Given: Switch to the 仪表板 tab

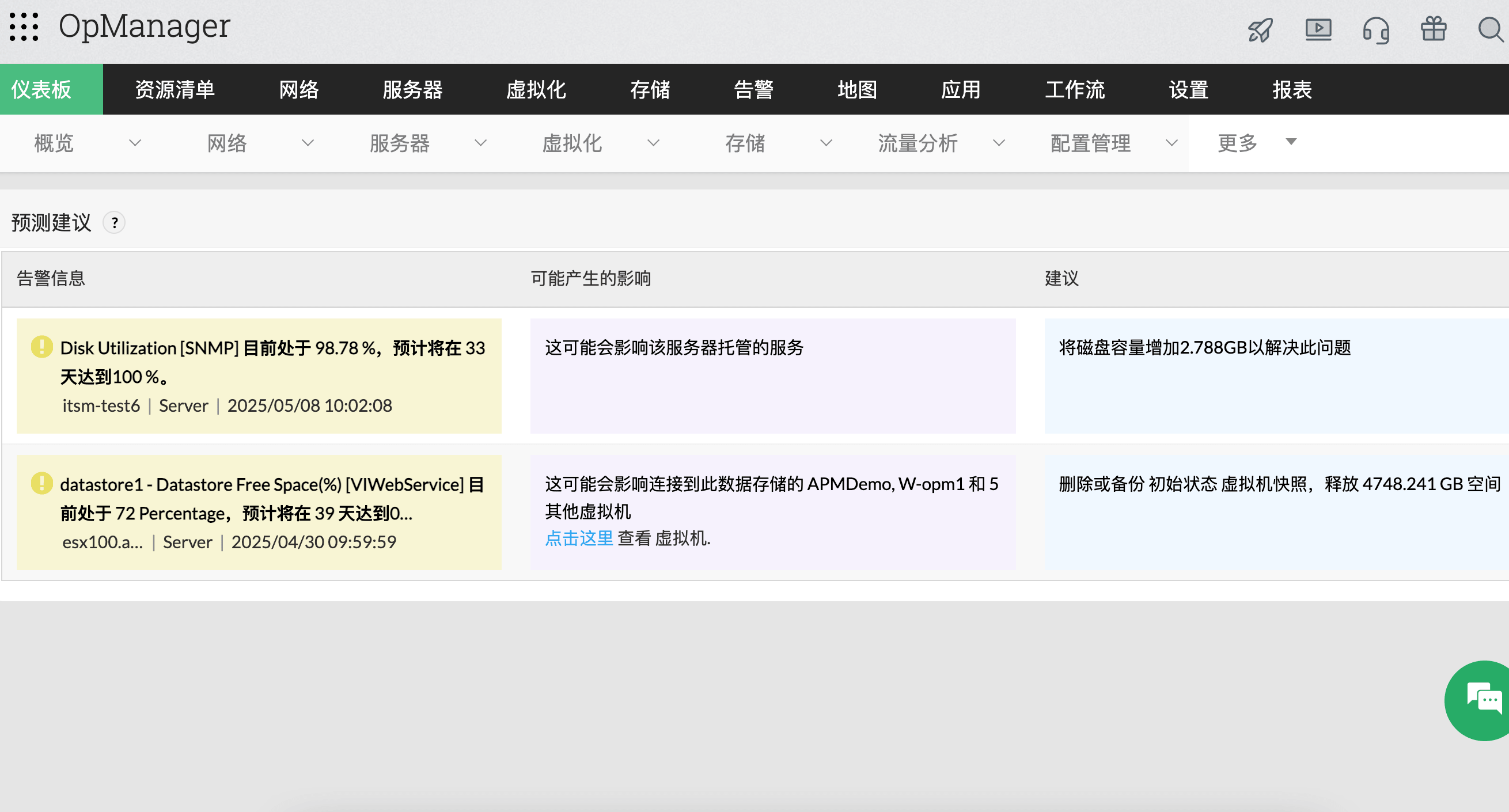Looking at the screenshot, I should [x=52, y=89].
